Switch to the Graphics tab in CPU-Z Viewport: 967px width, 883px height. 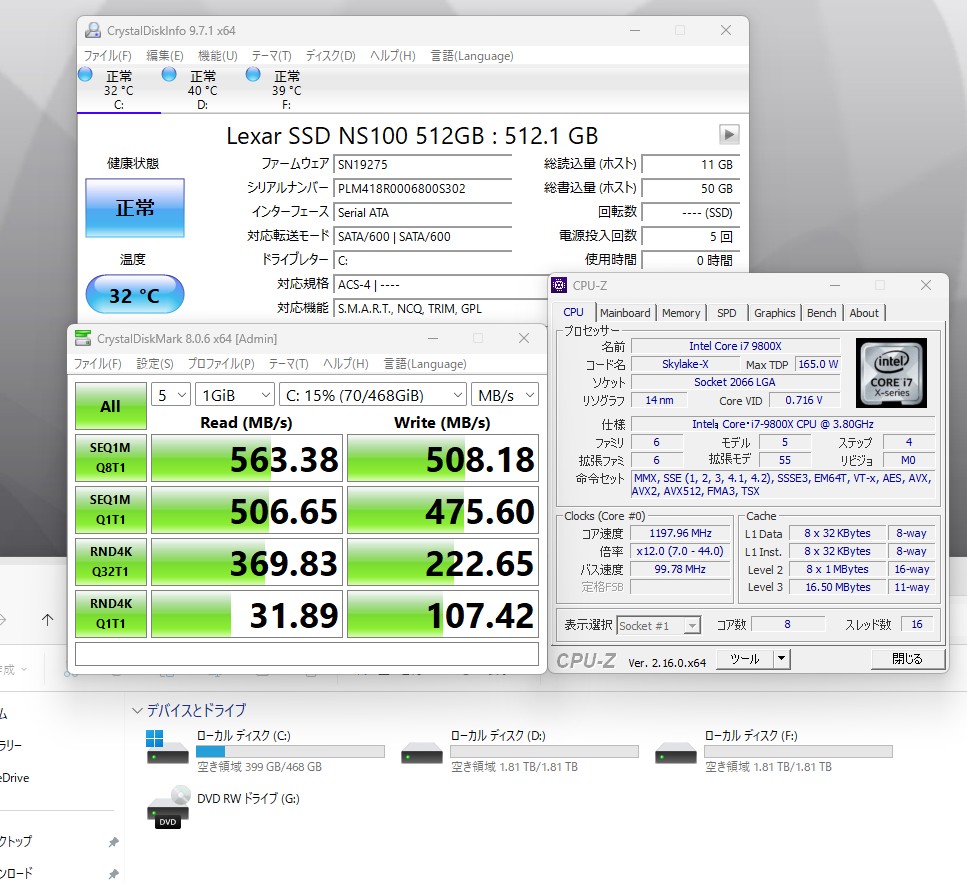coord(775,313)
